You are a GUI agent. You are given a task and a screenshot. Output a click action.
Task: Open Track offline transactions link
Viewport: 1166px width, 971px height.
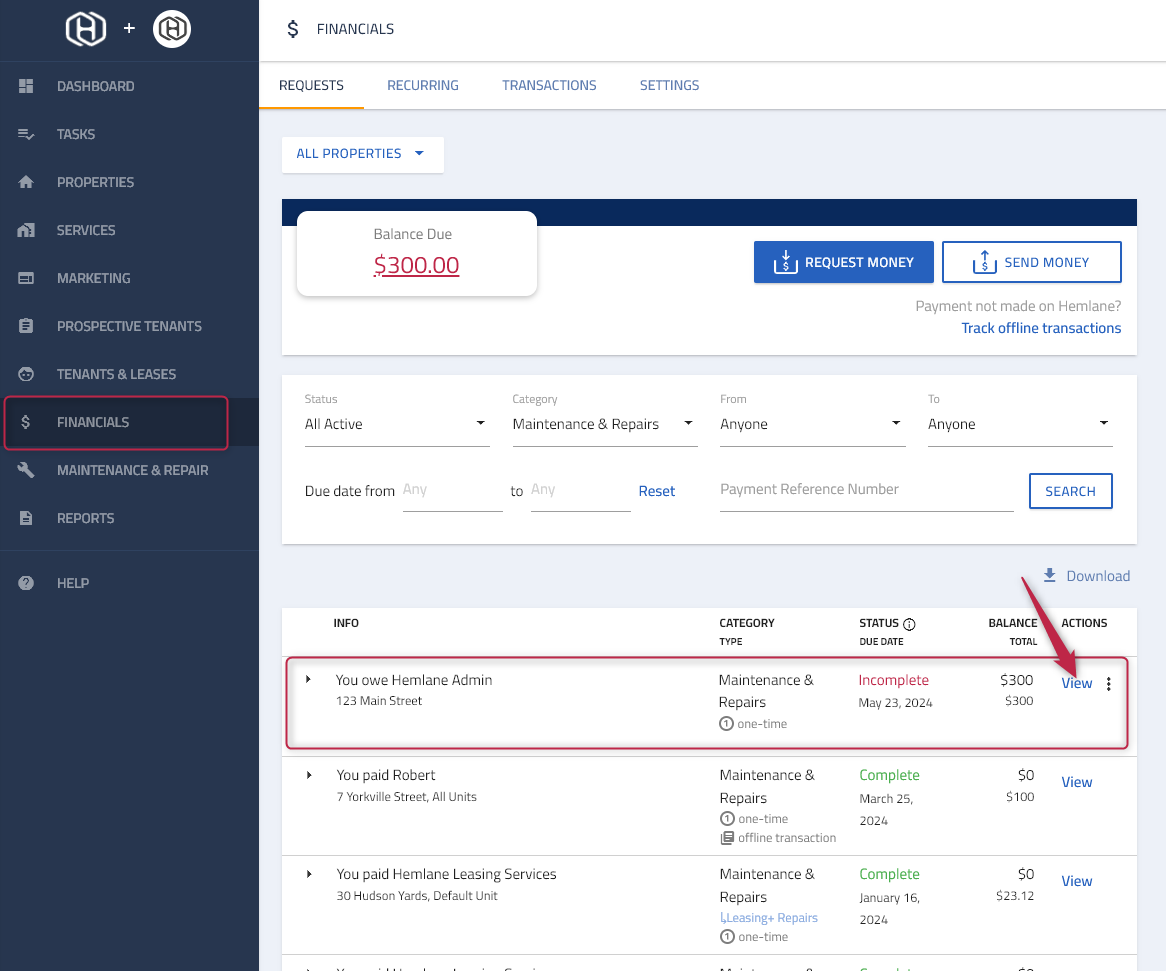click(x=1040, y=328)
